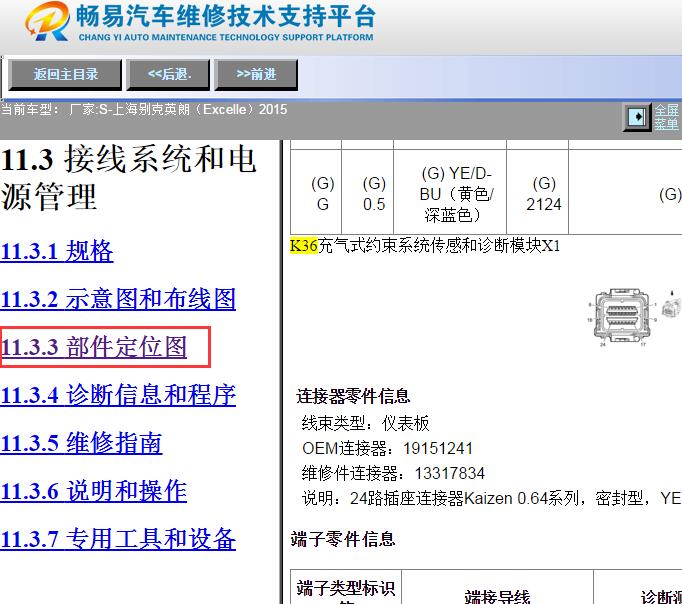Click the K36 connector diagram image
This screenshot has height=604, width=682.
point(622,317)
